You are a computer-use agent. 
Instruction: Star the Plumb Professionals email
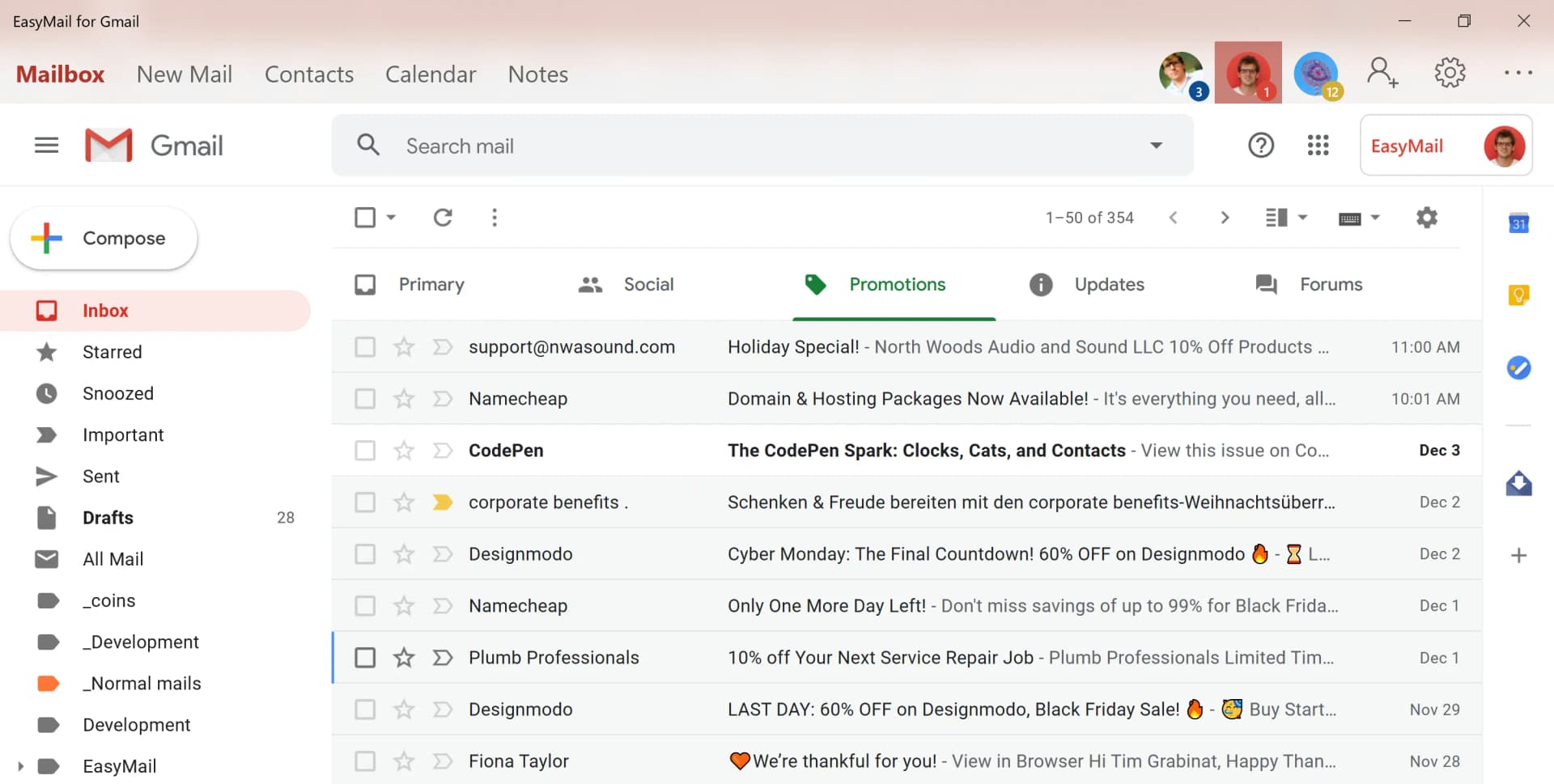[x=404, y=658]
